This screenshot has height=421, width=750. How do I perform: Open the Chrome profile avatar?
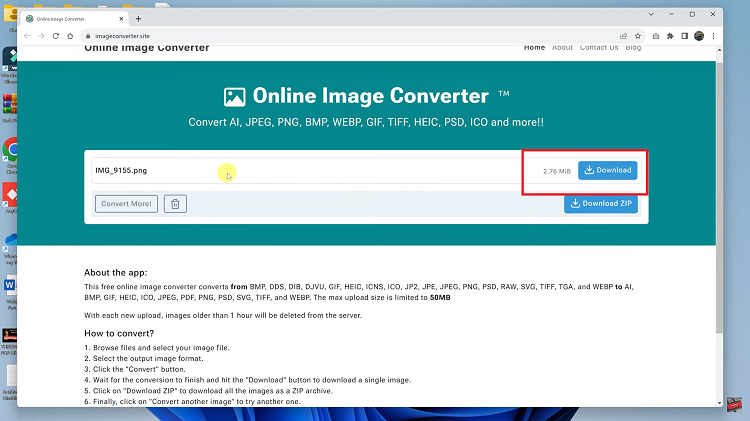699,36
